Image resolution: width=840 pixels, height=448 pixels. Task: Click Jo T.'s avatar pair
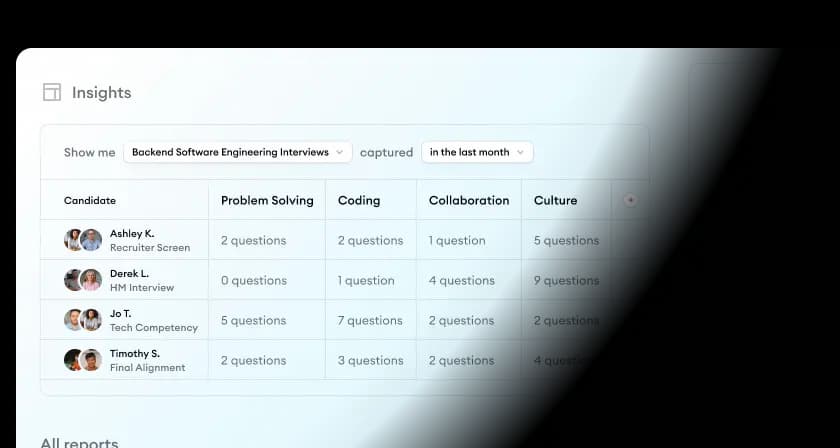[x=83, y=320]
